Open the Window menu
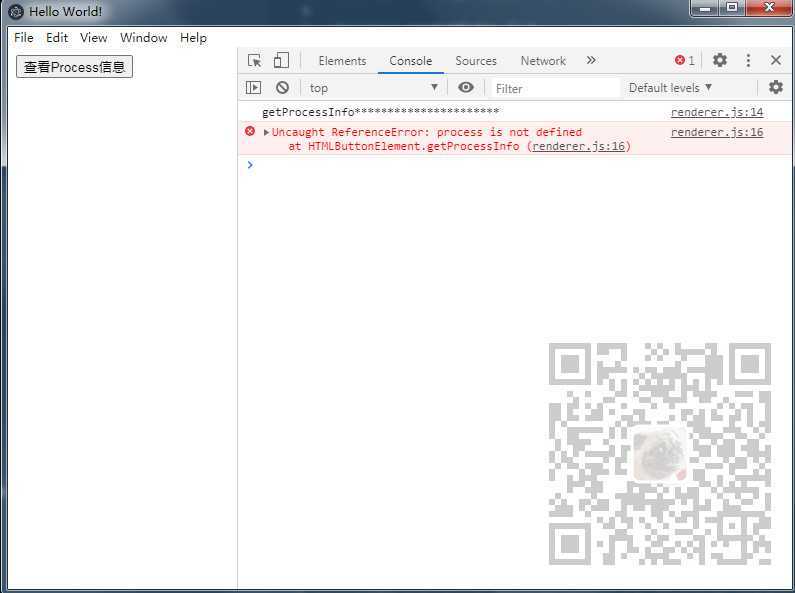The width and height of the screenshot is (795, 593). 143,38
